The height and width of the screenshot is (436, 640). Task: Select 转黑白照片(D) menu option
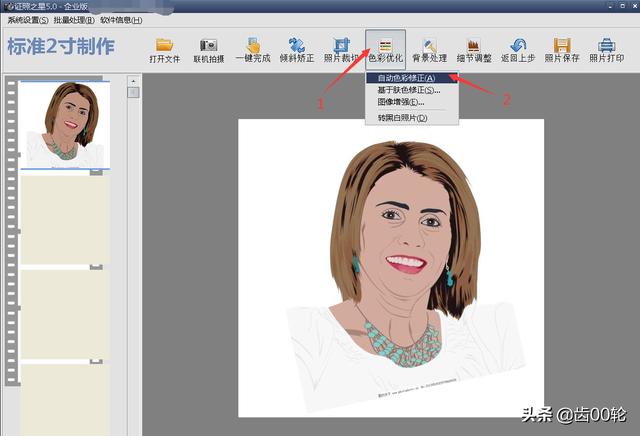(402, 118)
